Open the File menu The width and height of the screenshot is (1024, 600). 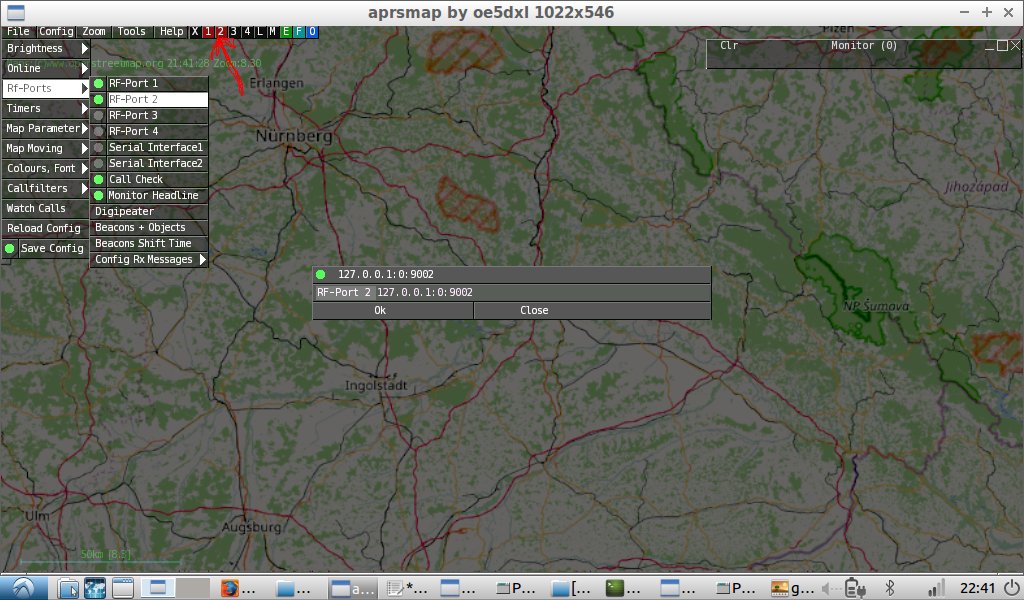[x=18, y=31]
